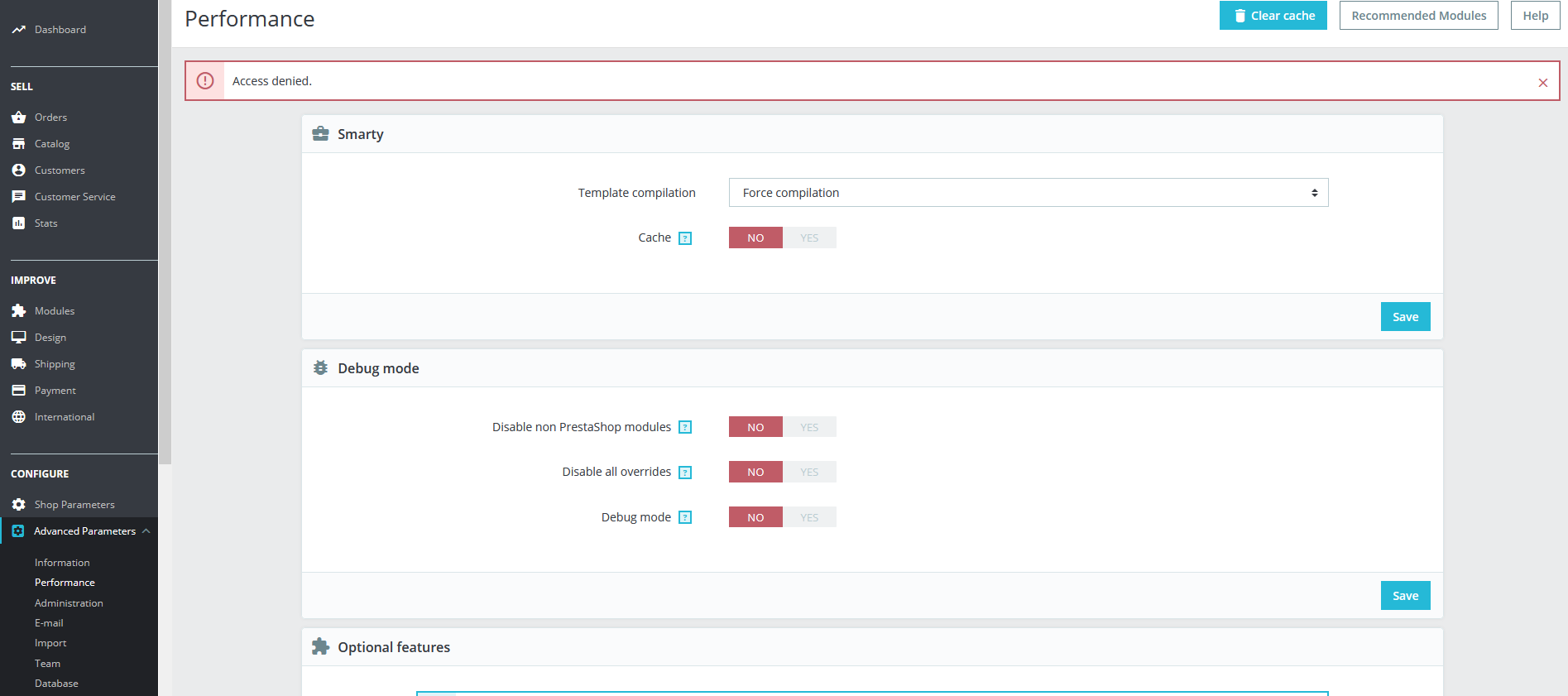Click the sidebar vertical scrollbar

[x=165, y=232]
